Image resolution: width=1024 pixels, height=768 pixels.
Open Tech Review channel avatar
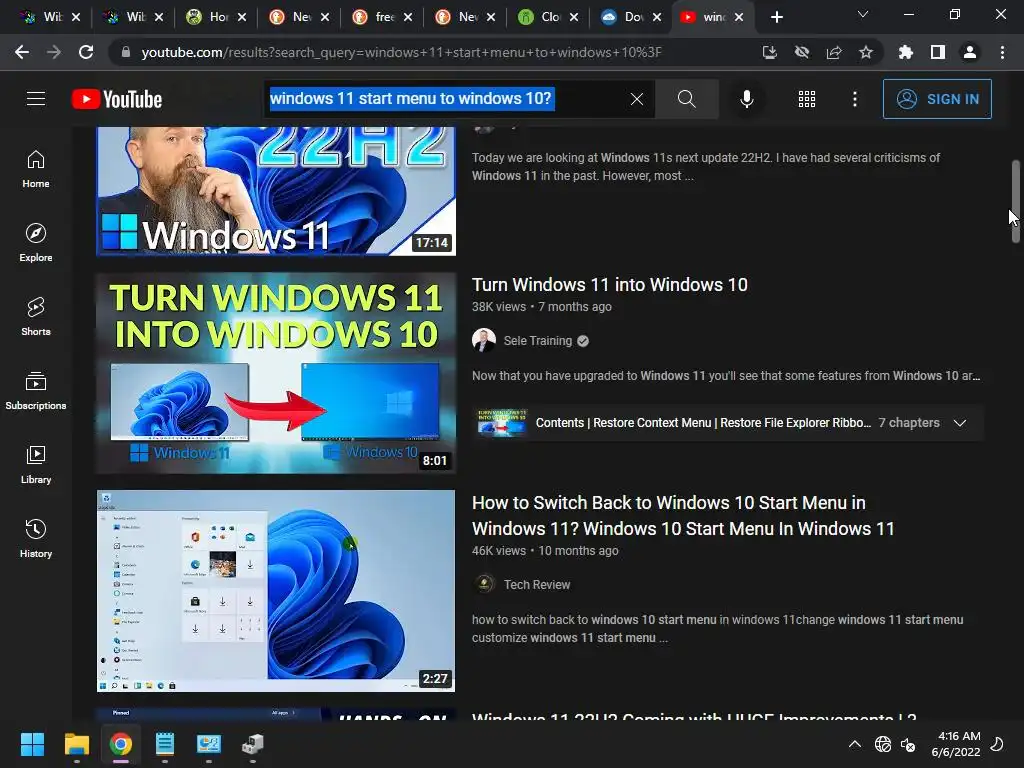(x=484, y=584)
